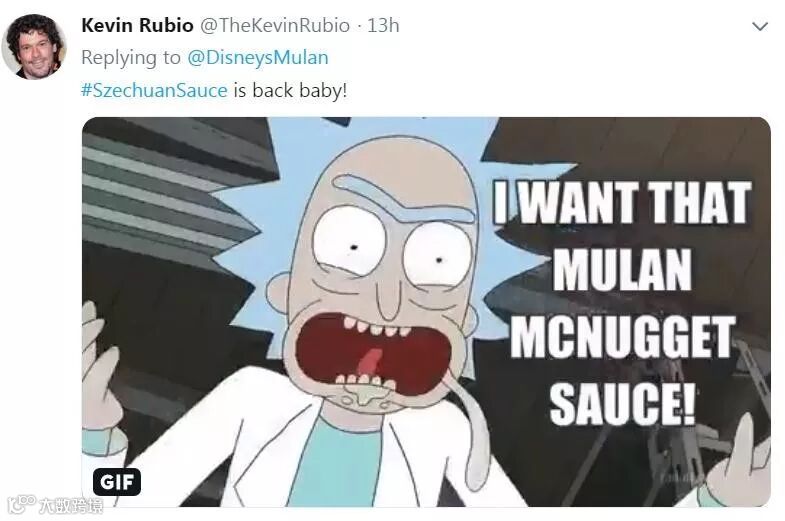Open the tweet via 13h timestamp
This screenshot has height=521, width=785.
pos(383,25)
